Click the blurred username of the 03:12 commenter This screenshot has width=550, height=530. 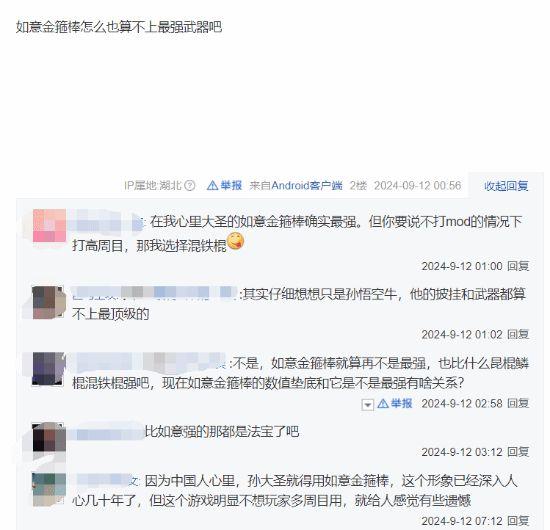coord(107,432)
